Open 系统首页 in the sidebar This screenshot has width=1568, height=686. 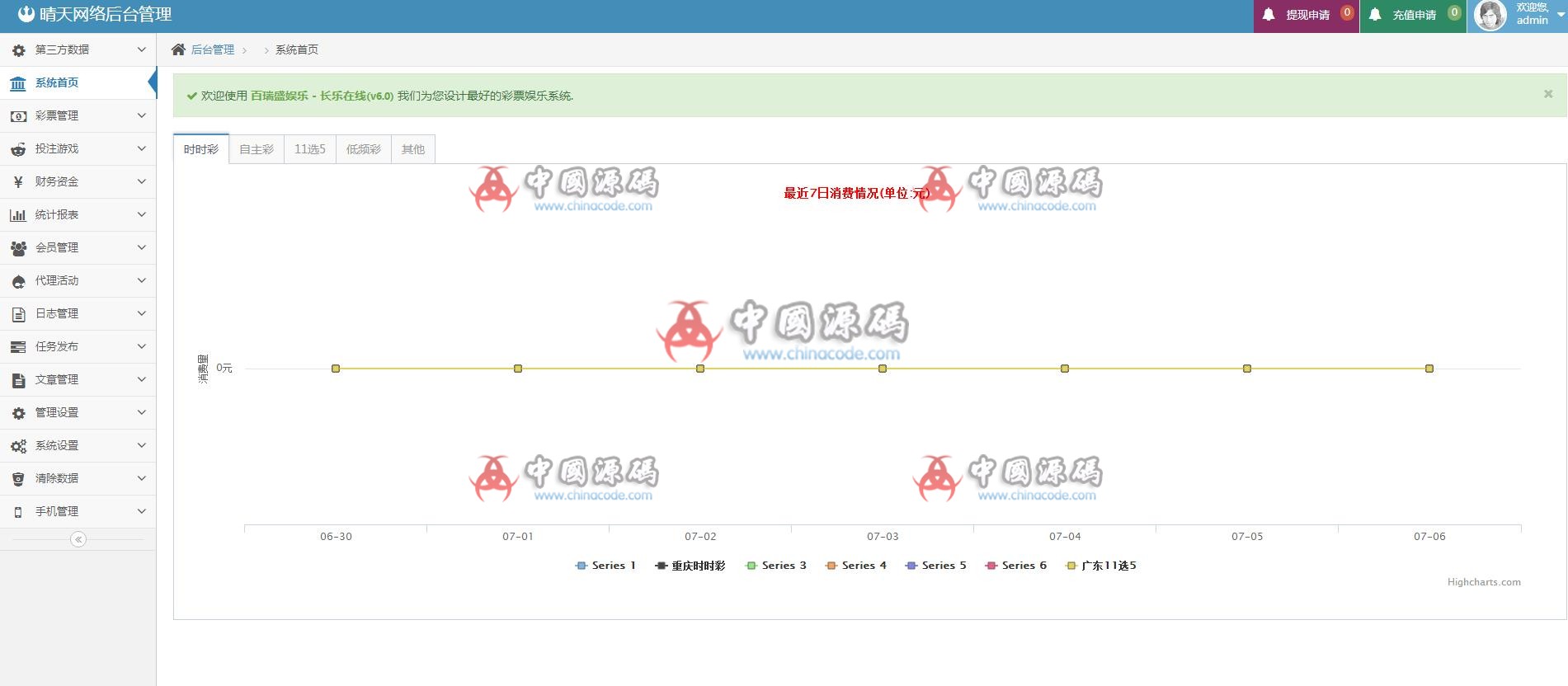[78, 82]
